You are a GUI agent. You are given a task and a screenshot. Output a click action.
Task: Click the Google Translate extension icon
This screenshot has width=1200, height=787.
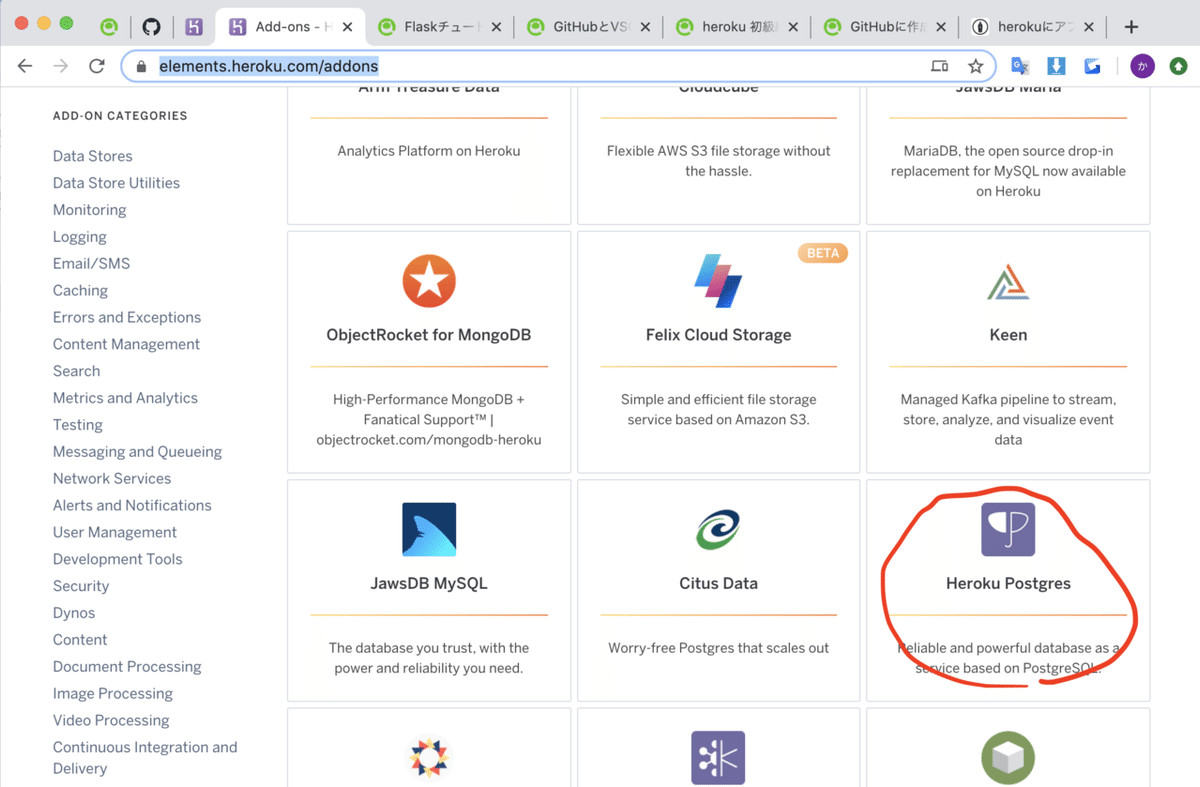pyautogui.click(x=1020, y=66)
